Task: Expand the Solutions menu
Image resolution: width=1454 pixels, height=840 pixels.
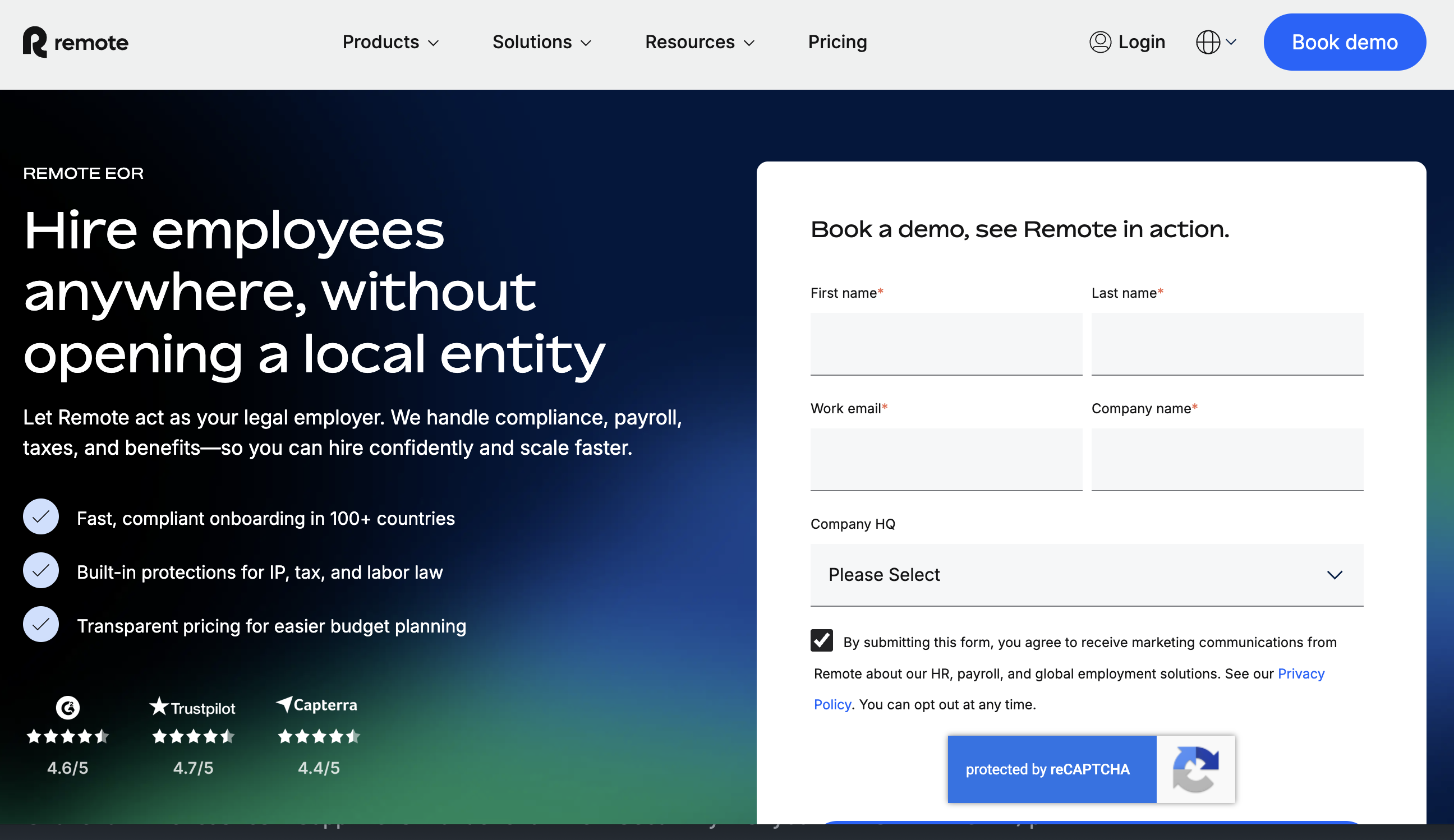Action: [541, 42]
